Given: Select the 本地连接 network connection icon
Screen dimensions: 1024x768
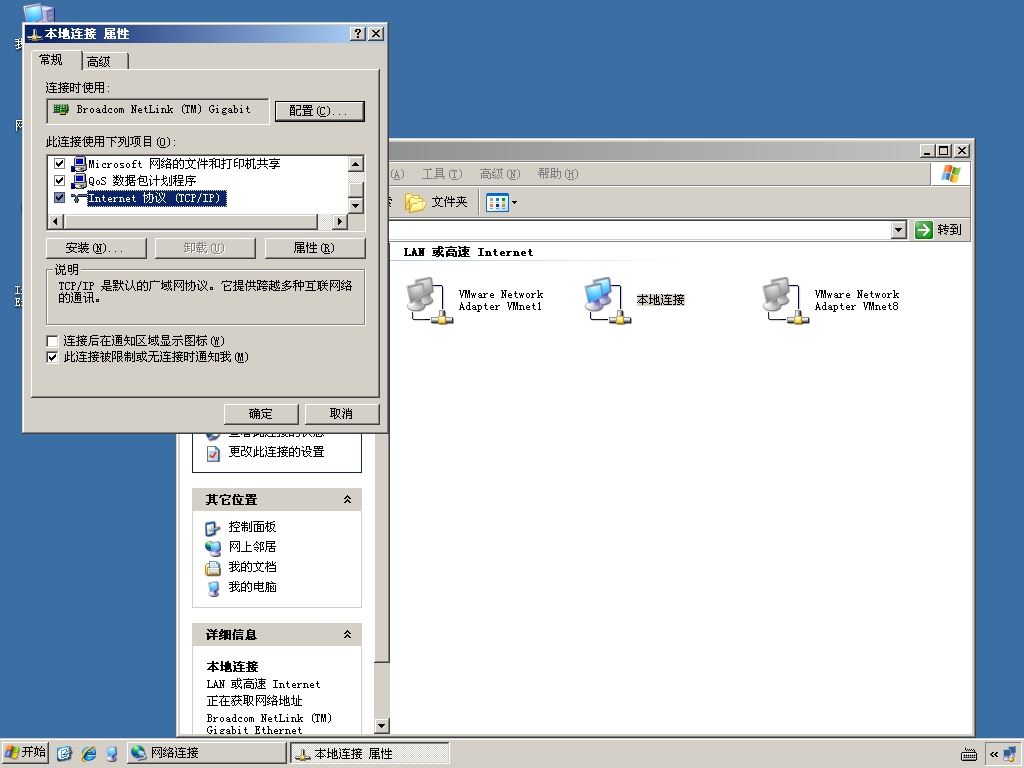Looking at the screenshot, I should pos(607,300).
